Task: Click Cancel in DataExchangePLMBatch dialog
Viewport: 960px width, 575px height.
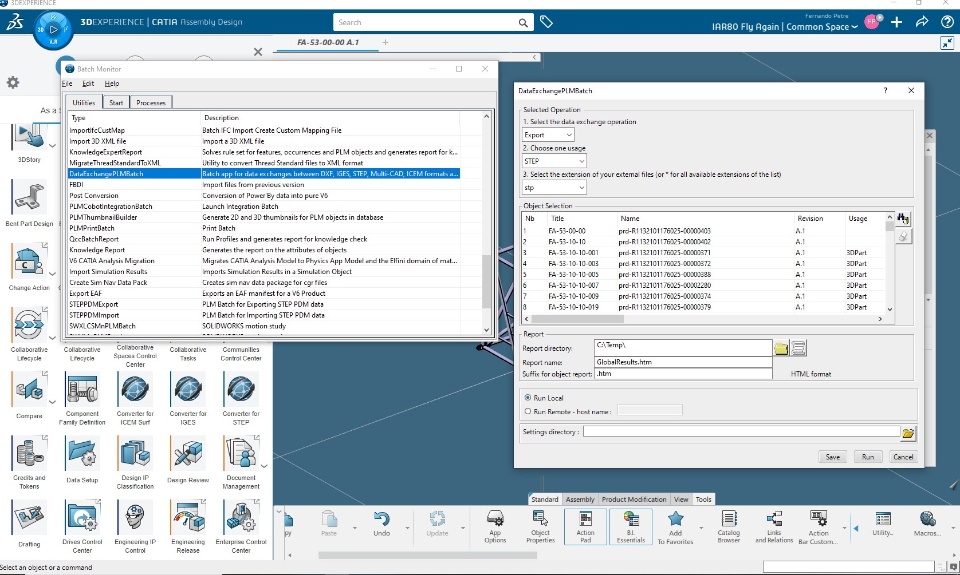Action: [x=902, y=457]
